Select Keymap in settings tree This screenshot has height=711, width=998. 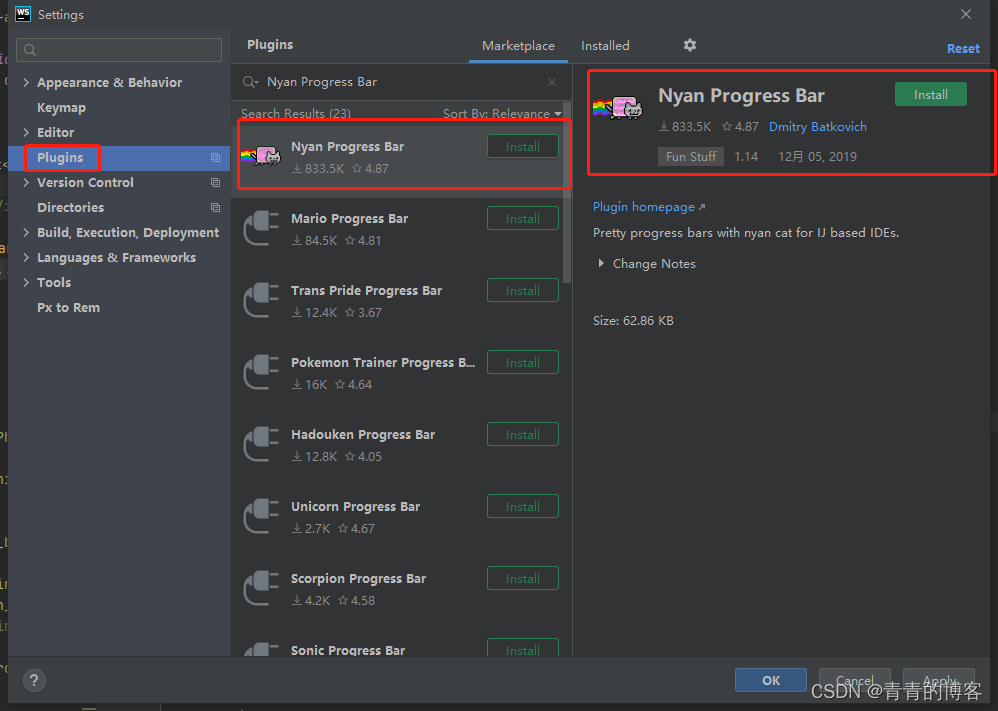coord(61,108)
